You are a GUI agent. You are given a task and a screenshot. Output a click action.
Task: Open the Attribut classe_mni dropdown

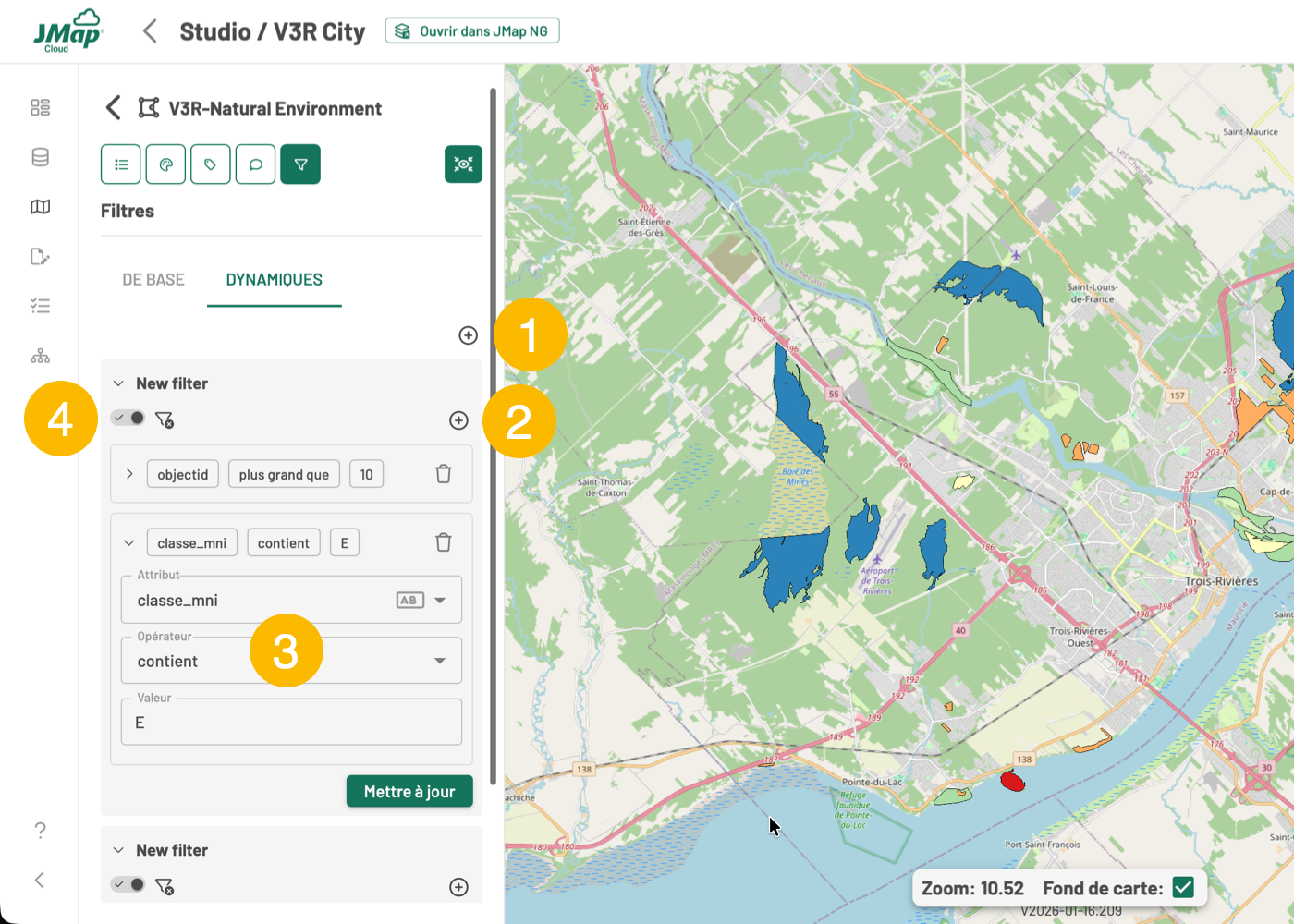(440, 601)
